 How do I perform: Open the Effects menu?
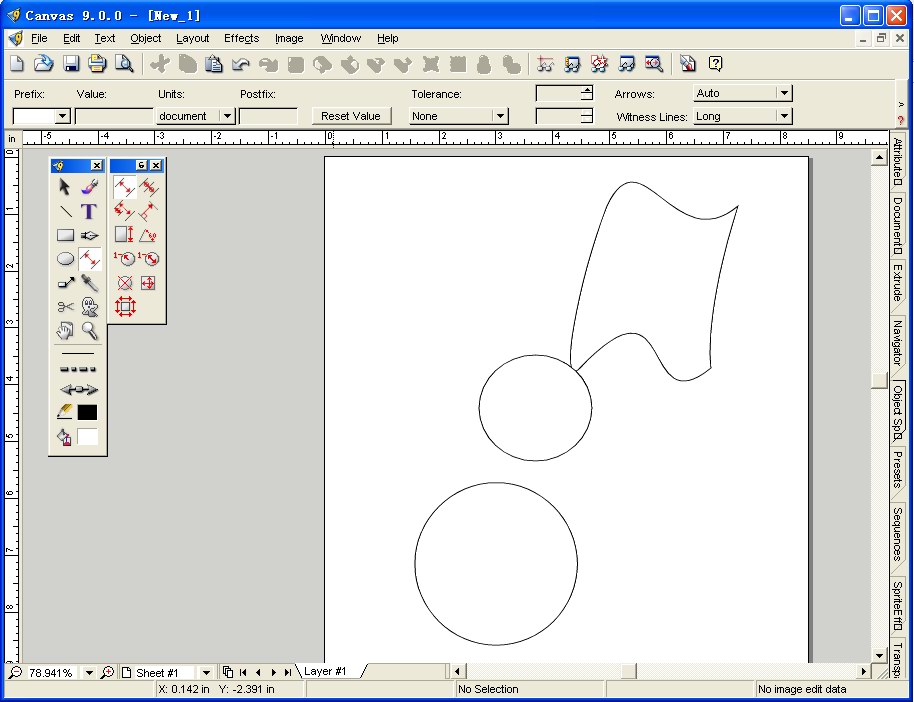[x=241, y=38]
